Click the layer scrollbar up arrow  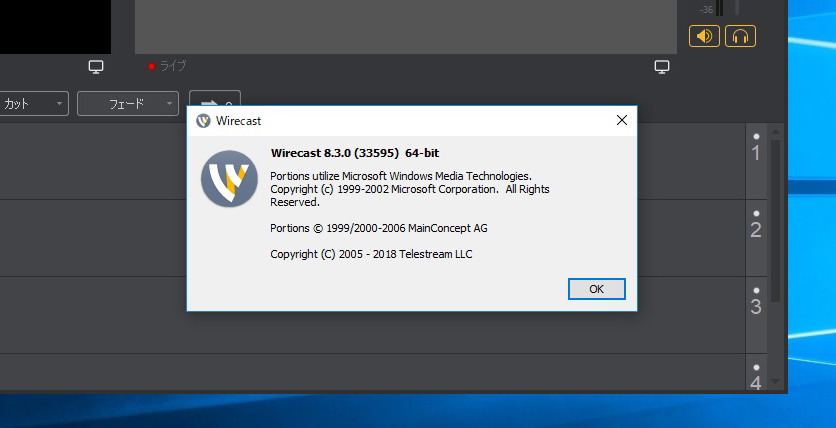point(776,132)
